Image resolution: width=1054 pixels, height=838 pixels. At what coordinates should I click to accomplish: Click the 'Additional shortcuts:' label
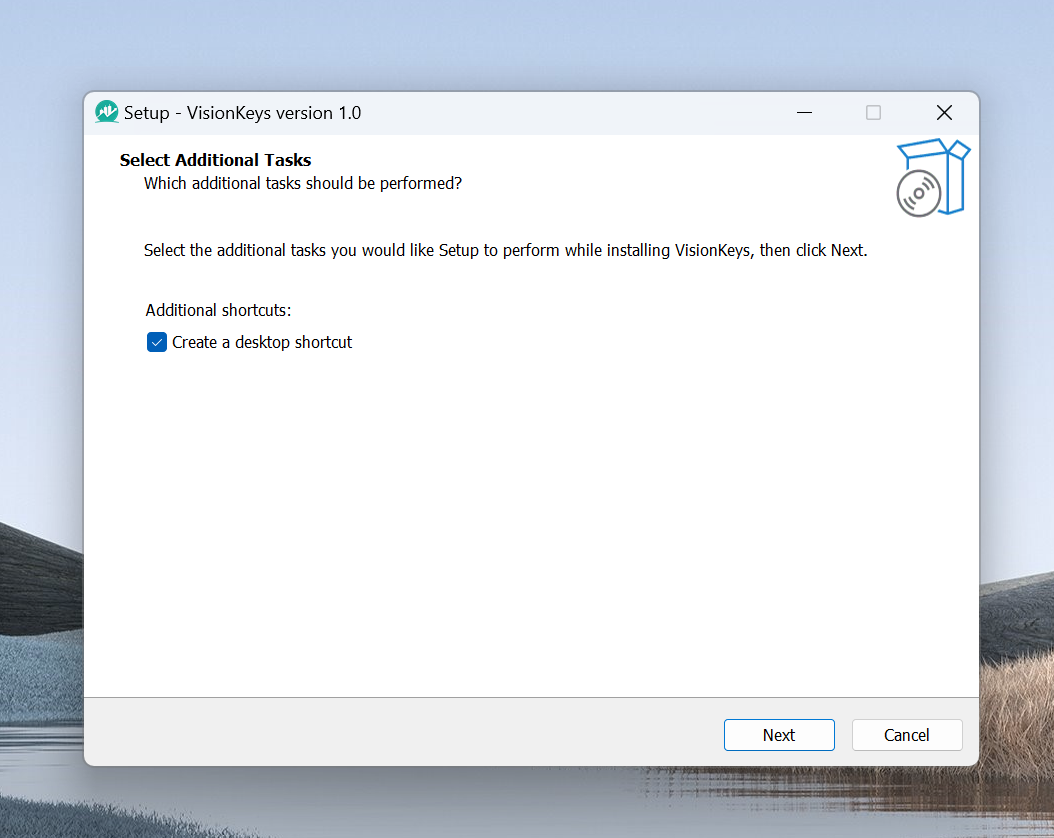218,310
